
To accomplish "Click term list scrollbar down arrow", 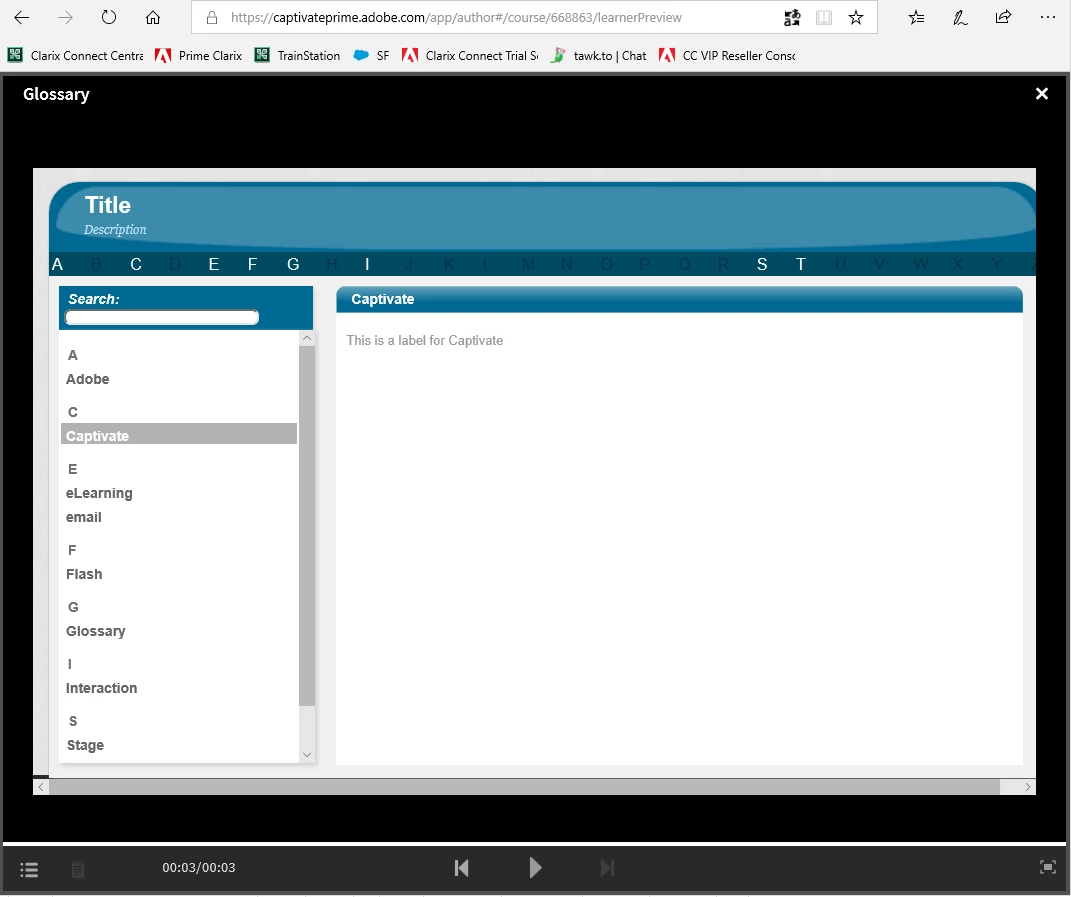I will tap(307, 755).
